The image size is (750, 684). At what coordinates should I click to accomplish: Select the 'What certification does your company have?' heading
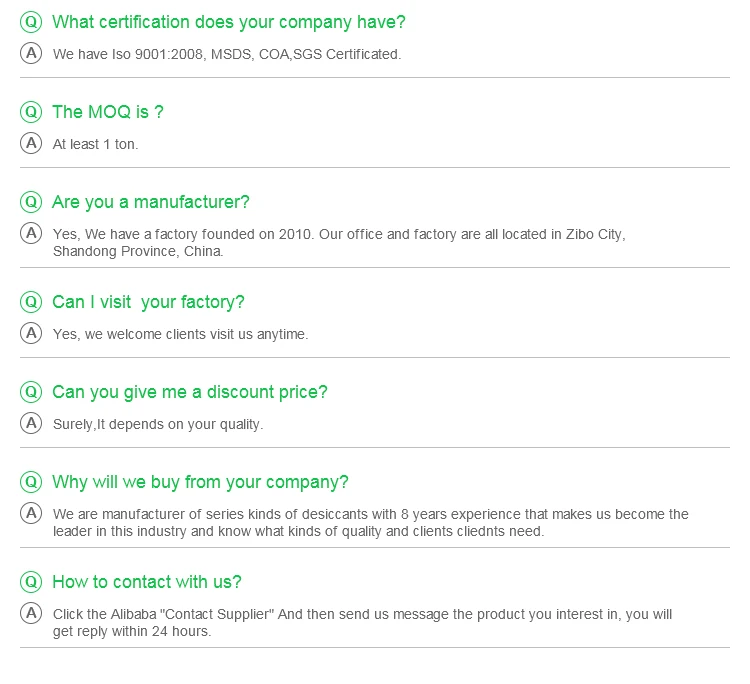[229, 22]
